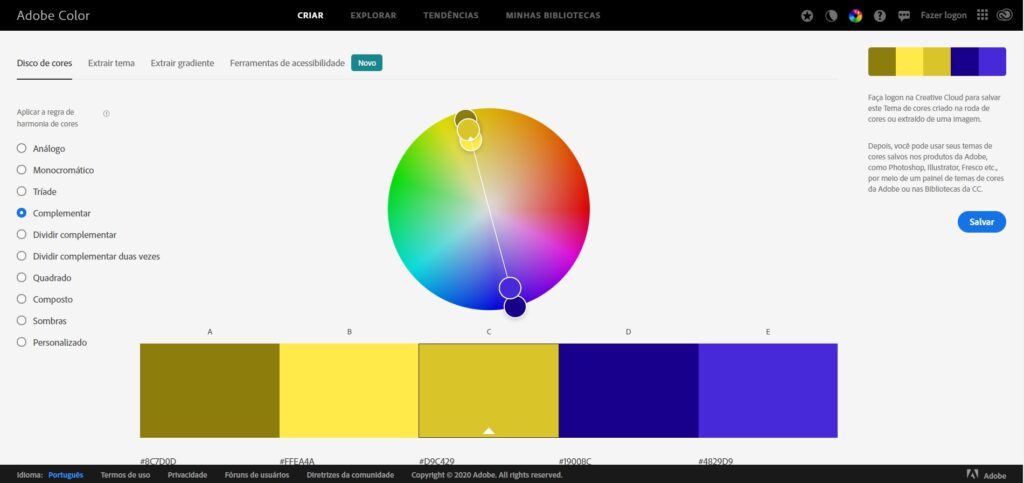Viewport: 1024px width, 483px height.
Task: Click hex value #8C7D0D
Action: [158, 461]
